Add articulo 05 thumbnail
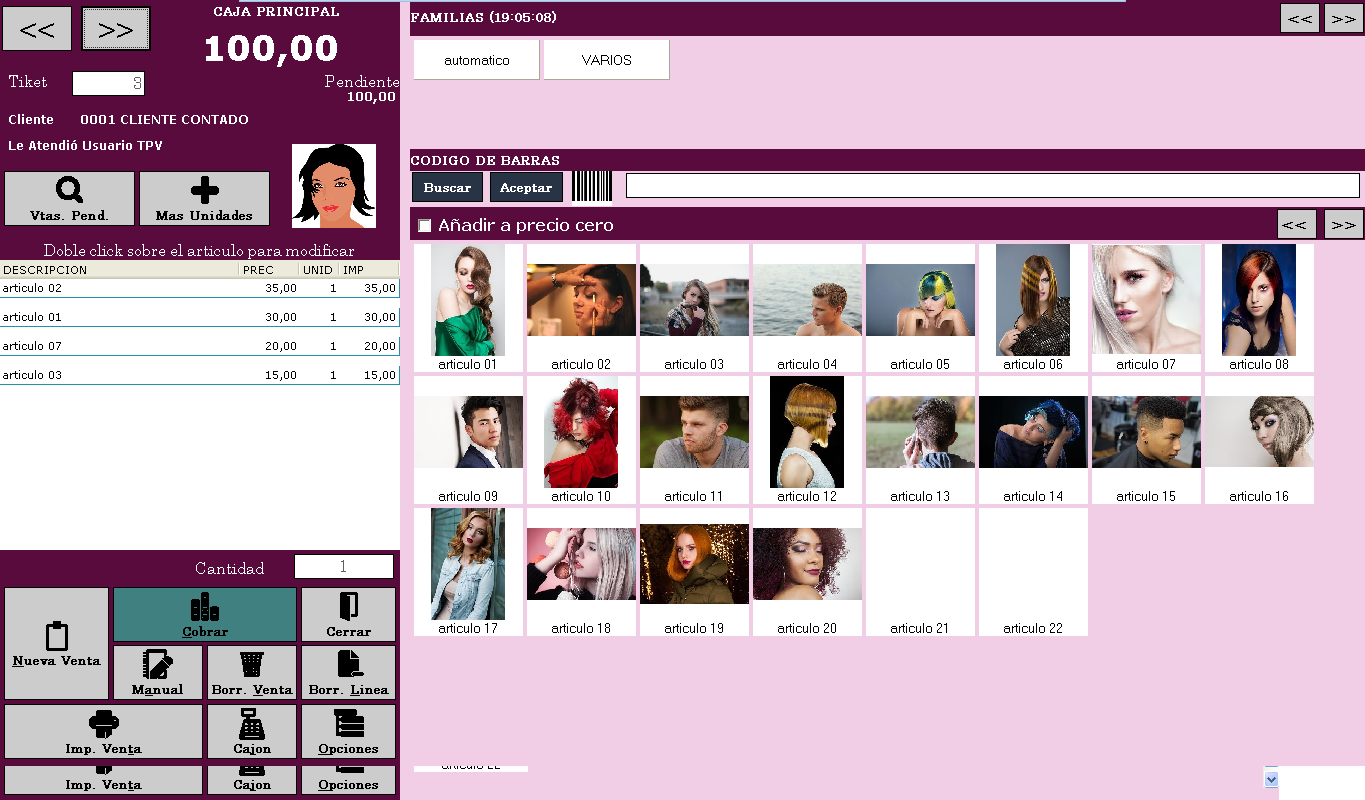1365x800 pixels. (920, 308)
